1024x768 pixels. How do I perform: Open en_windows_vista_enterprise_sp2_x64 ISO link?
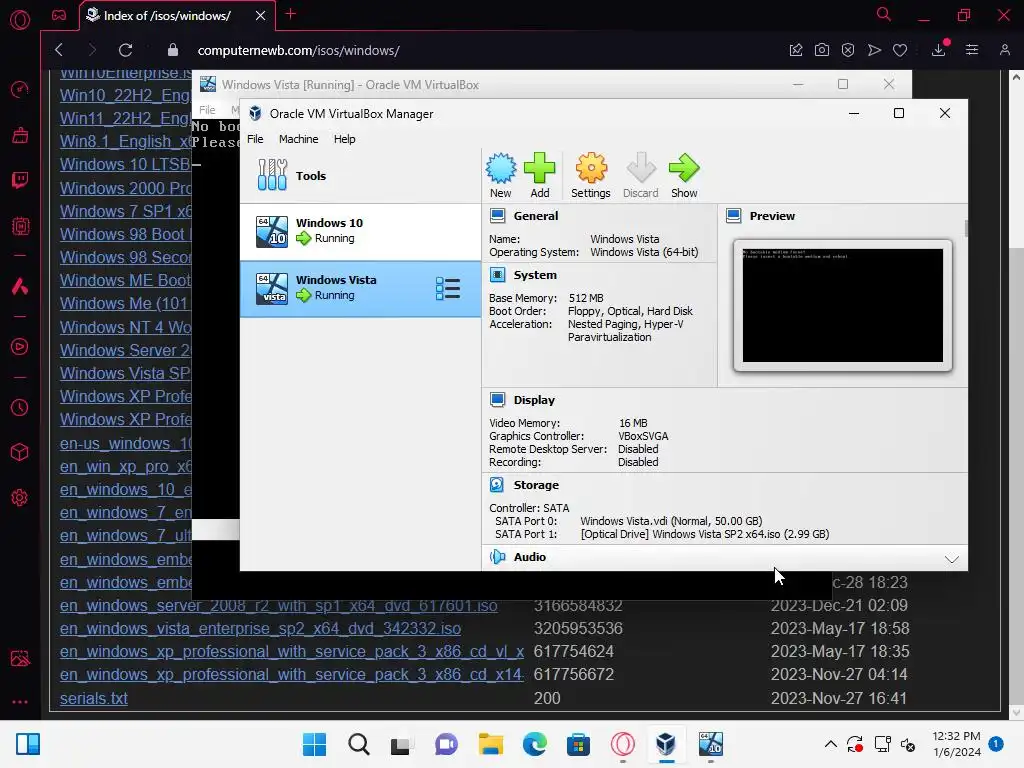pos(260,628)
